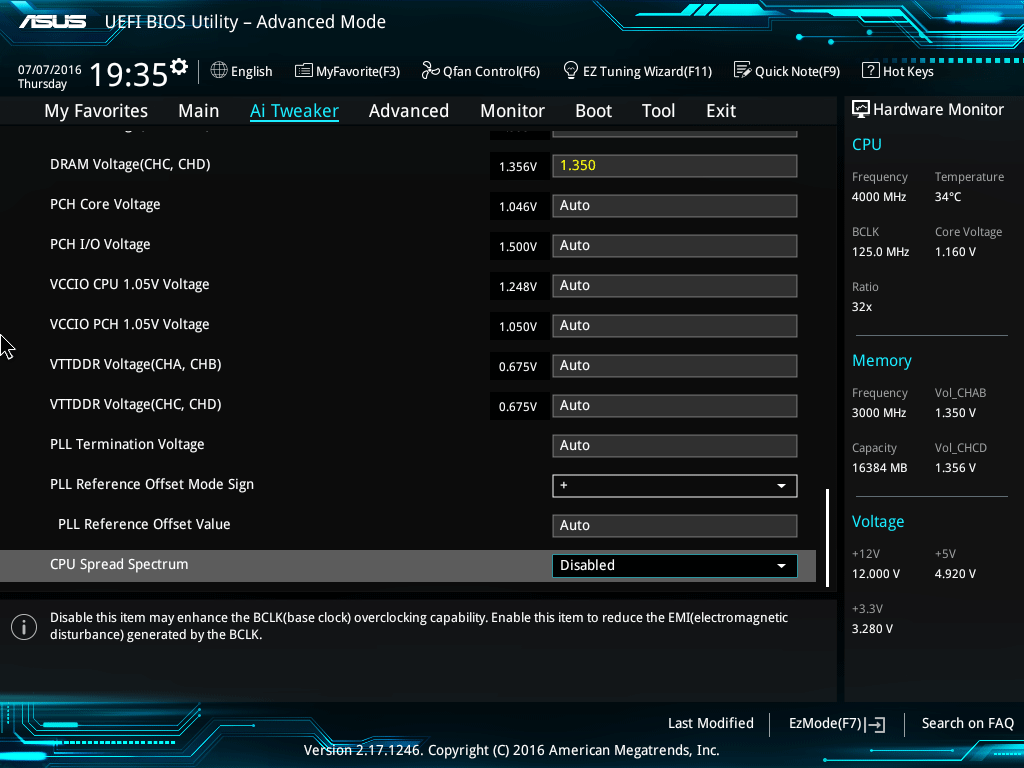Click the CPU frequency 4000 MHz value

tap(878, 197)
